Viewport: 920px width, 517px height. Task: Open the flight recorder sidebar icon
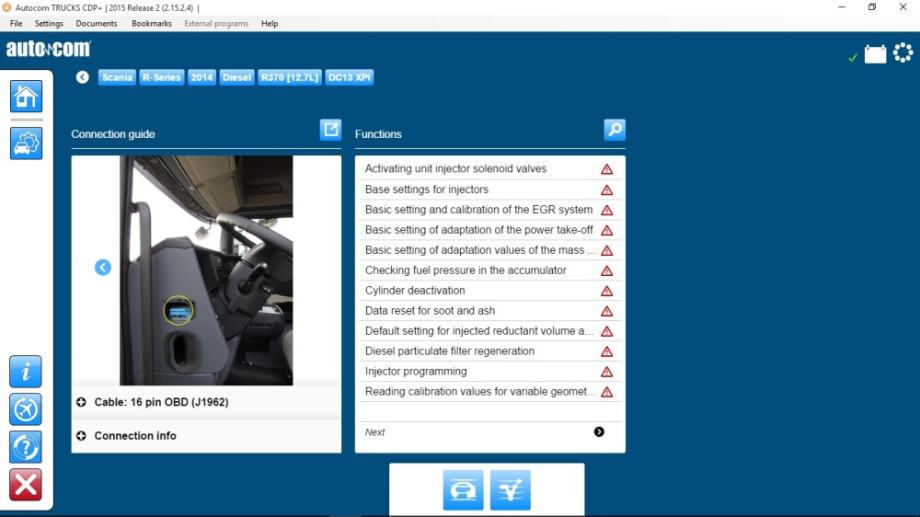[25, 409]
